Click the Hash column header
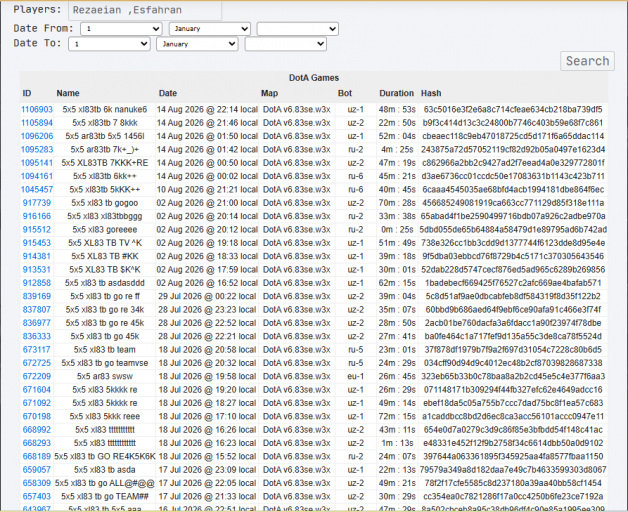628x512 pixels. [431, 93]
